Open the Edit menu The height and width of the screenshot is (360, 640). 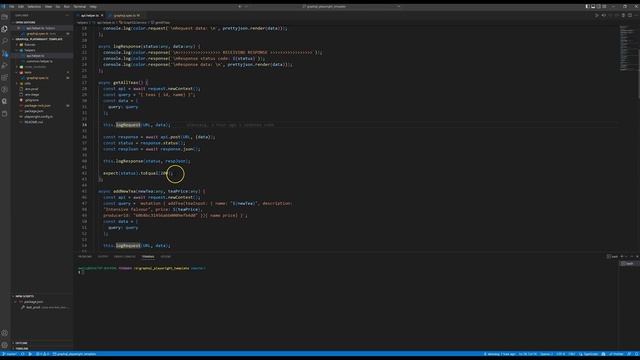(x=21, y=7)
